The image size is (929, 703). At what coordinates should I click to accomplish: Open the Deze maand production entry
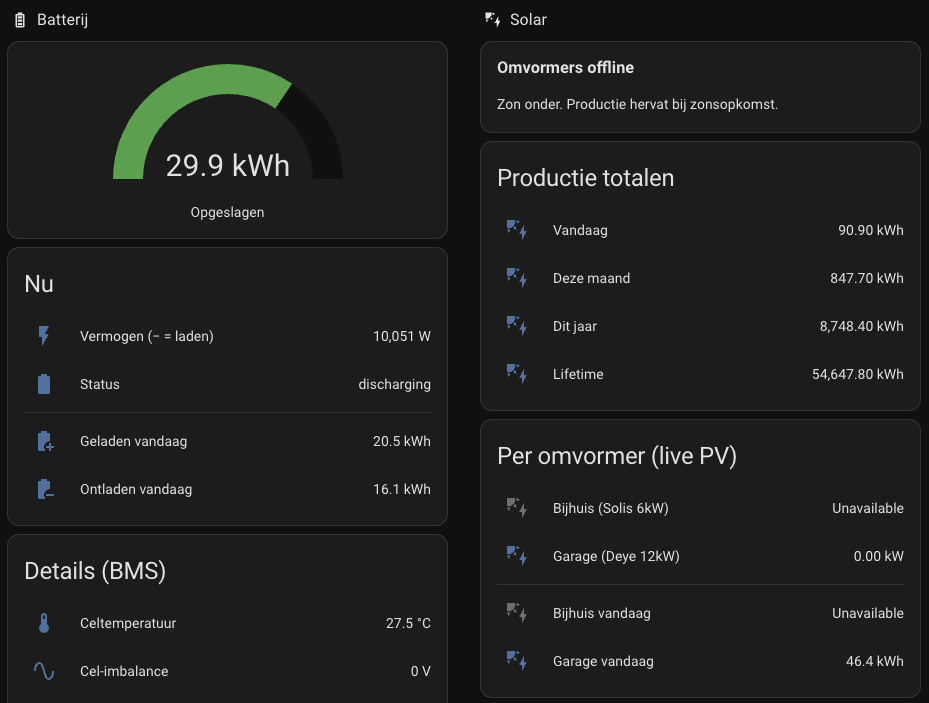pos(700,278)
